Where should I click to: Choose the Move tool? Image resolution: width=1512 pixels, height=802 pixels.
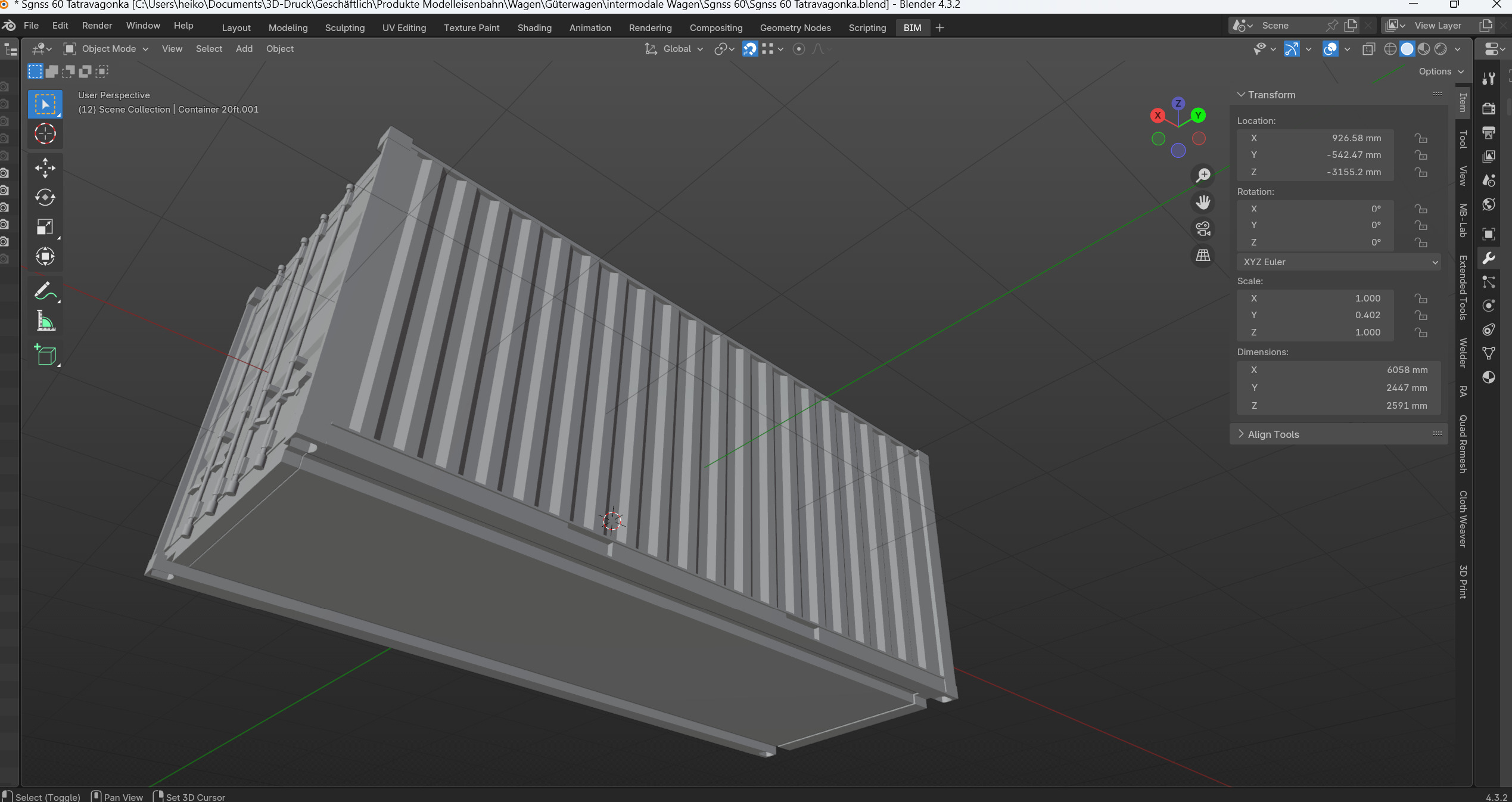(45, 168)
